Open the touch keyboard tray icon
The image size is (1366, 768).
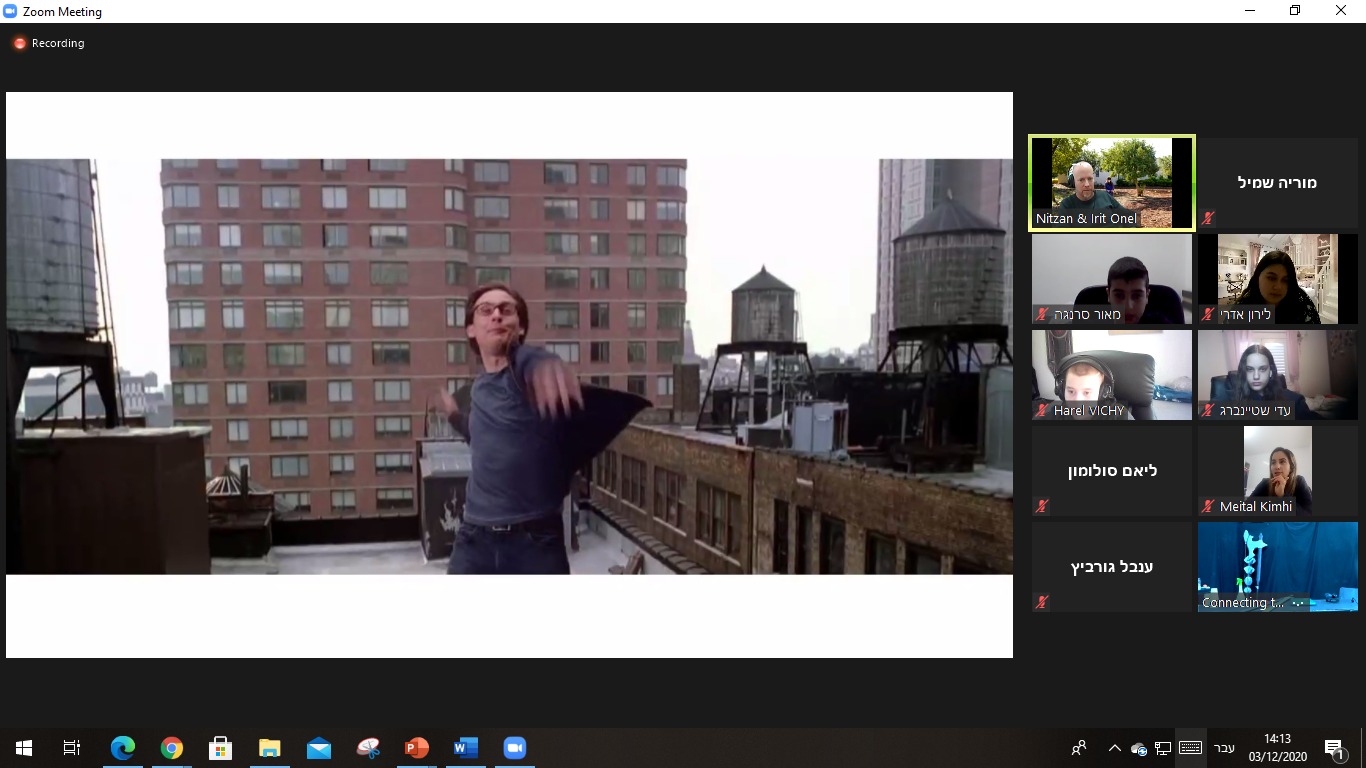coord(1190,748)
